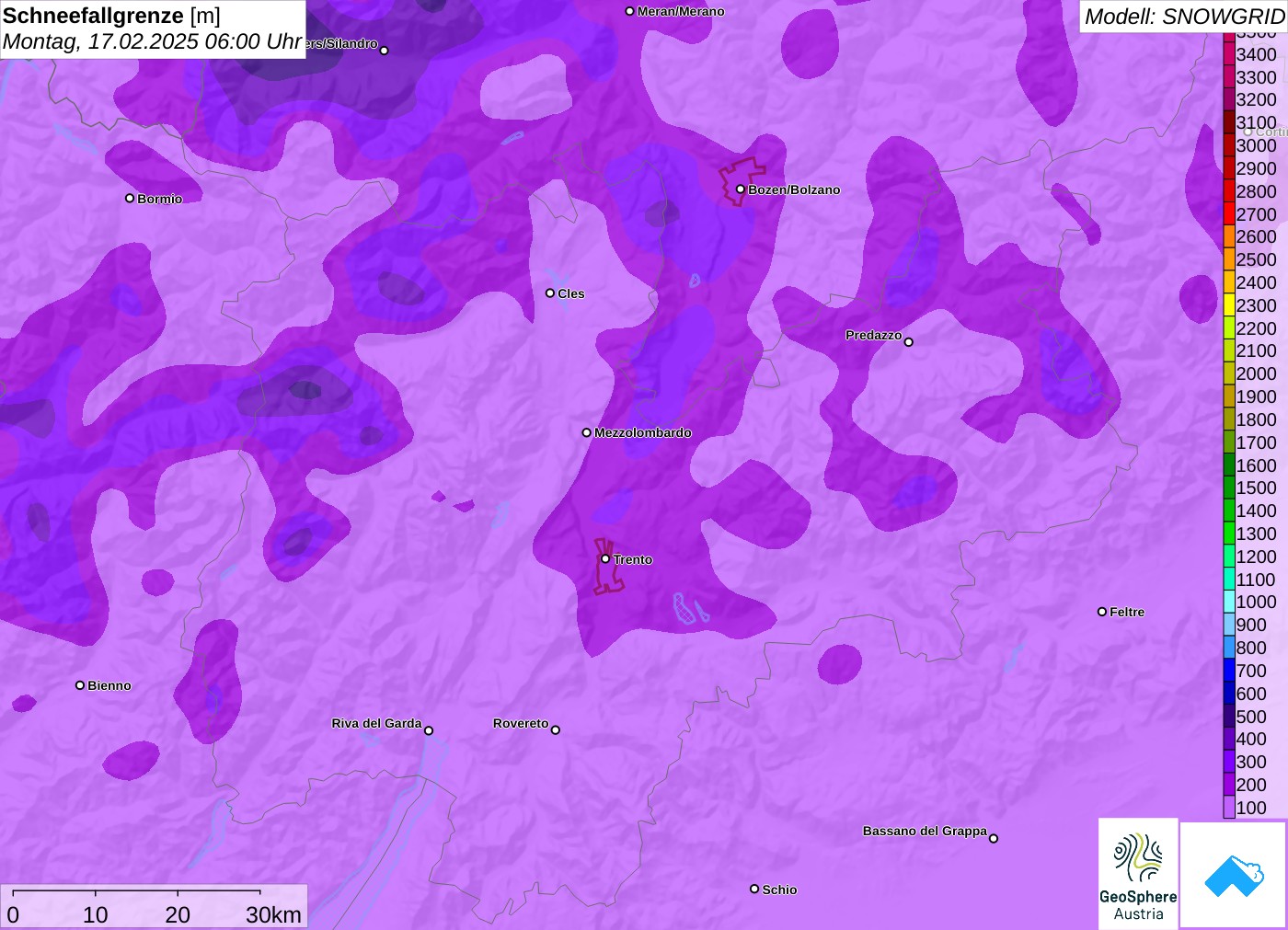The width and height of the screenshot is (1288, 930).
Task: Select the Meran/Merano marker dot
Action: 630,11
